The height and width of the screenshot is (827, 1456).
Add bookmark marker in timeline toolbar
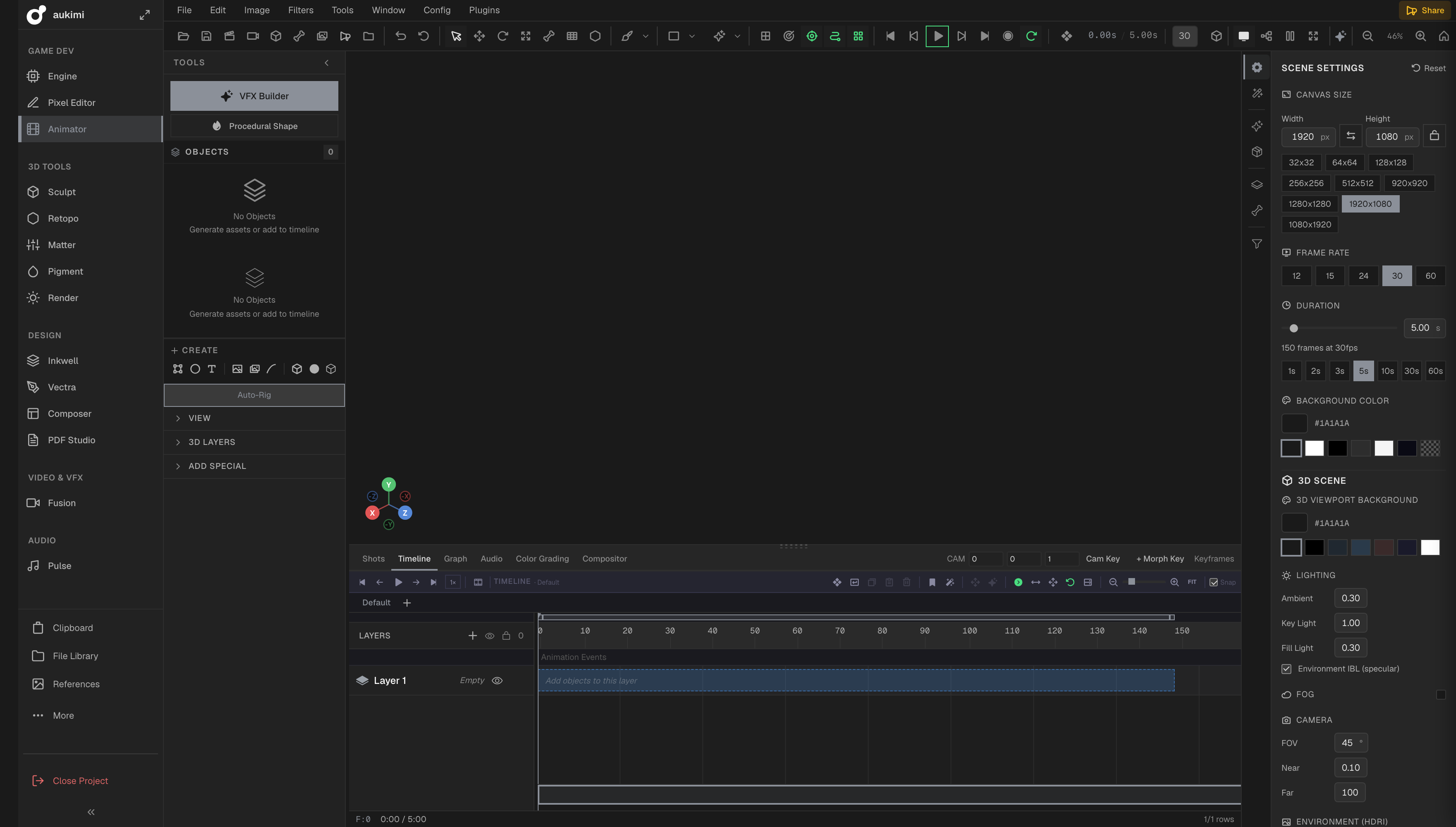click(x=932, y=582)
